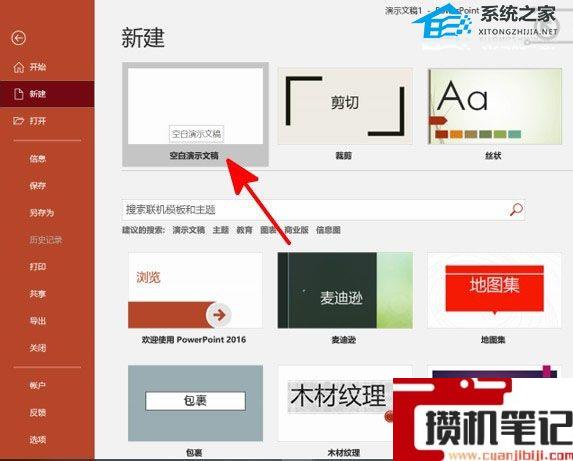Select the 剪切 template thumbnail
The height and width of the screenshot is (461, 573).
tap(345, 106)
